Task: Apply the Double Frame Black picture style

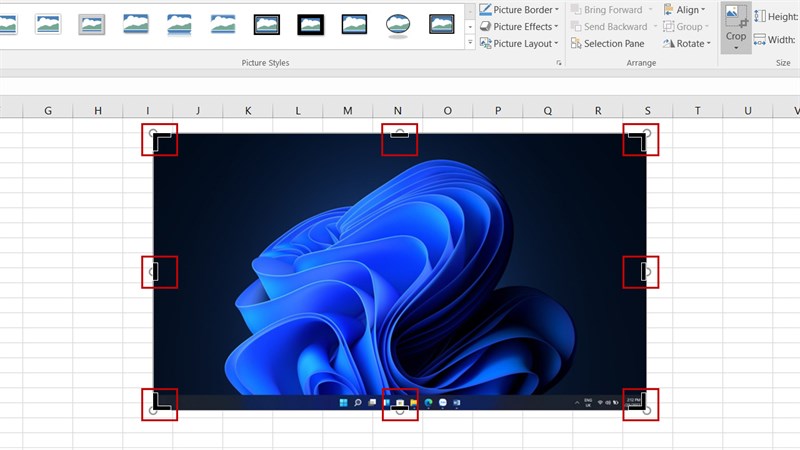Action: click(x=267, y=24)
